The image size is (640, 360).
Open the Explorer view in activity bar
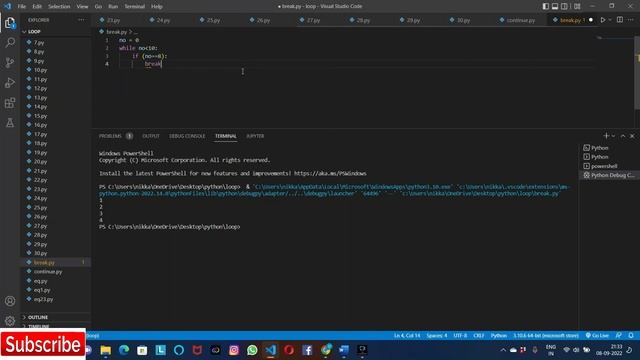[x=10, y=23]
